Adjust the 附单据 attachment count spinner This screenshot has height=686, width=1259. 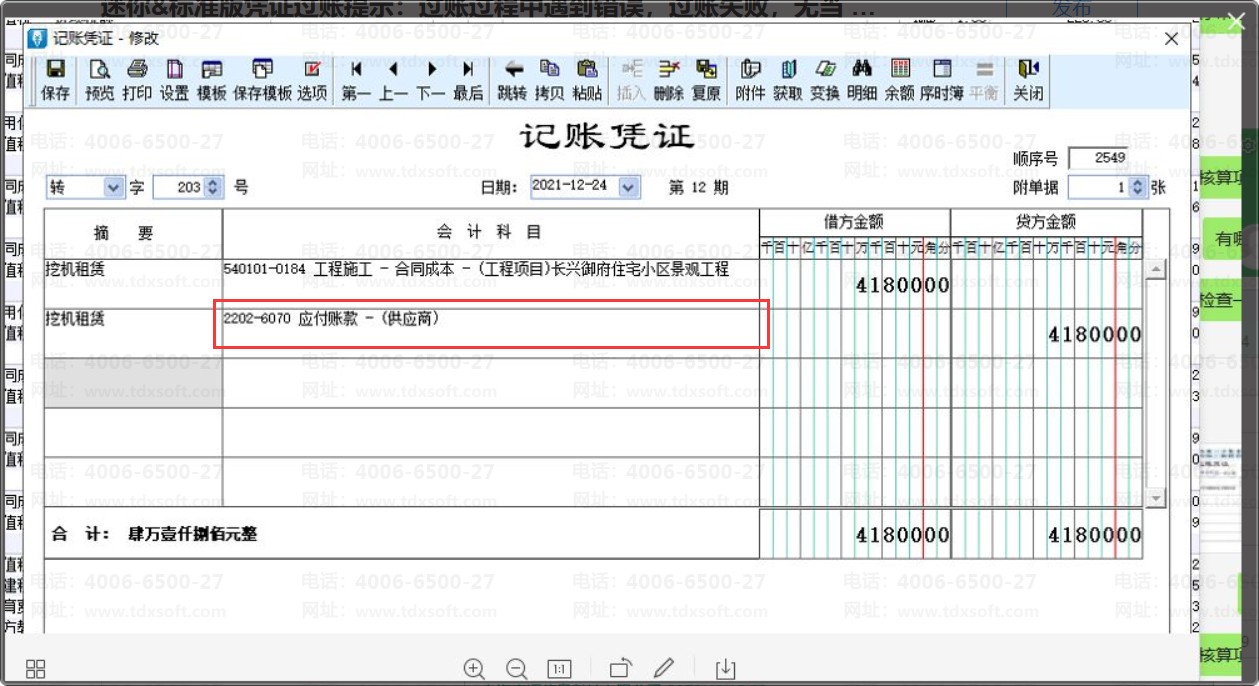[x=1136, y=187]
